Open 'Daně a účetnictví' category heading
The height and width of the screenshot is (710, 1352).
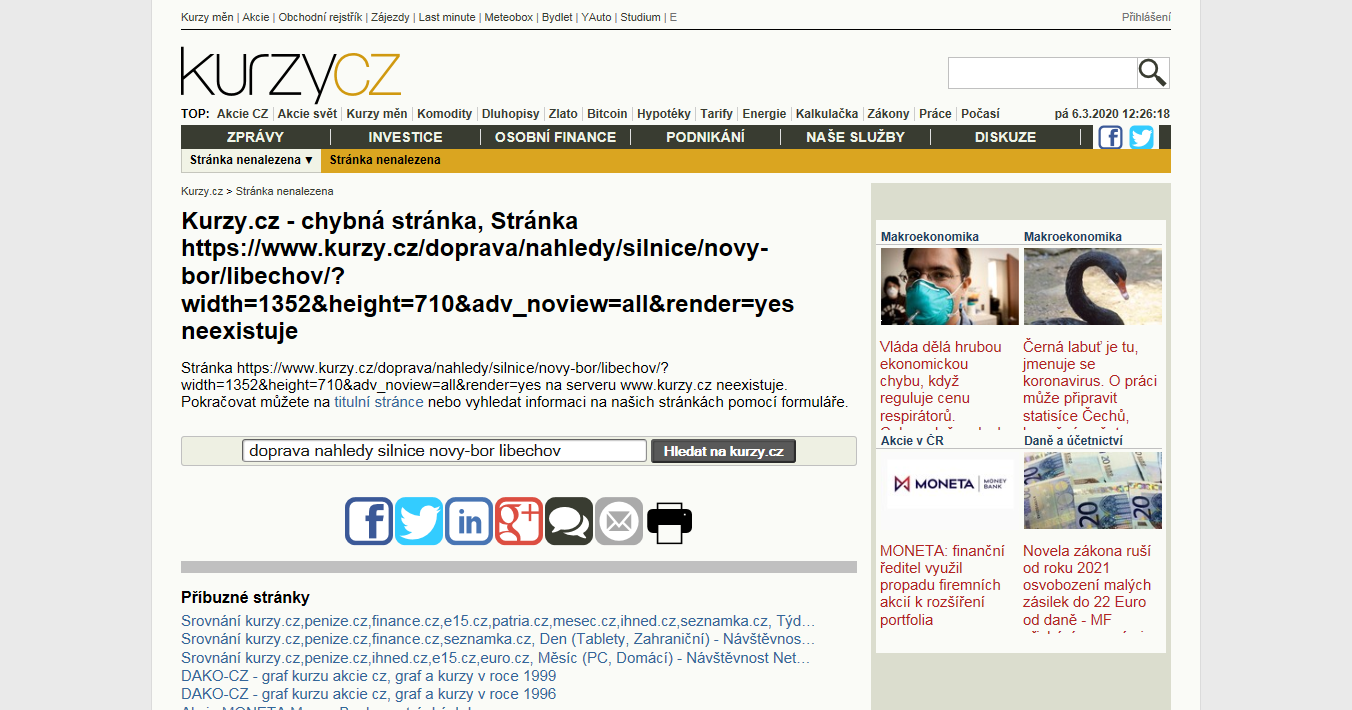(1073, 440)
